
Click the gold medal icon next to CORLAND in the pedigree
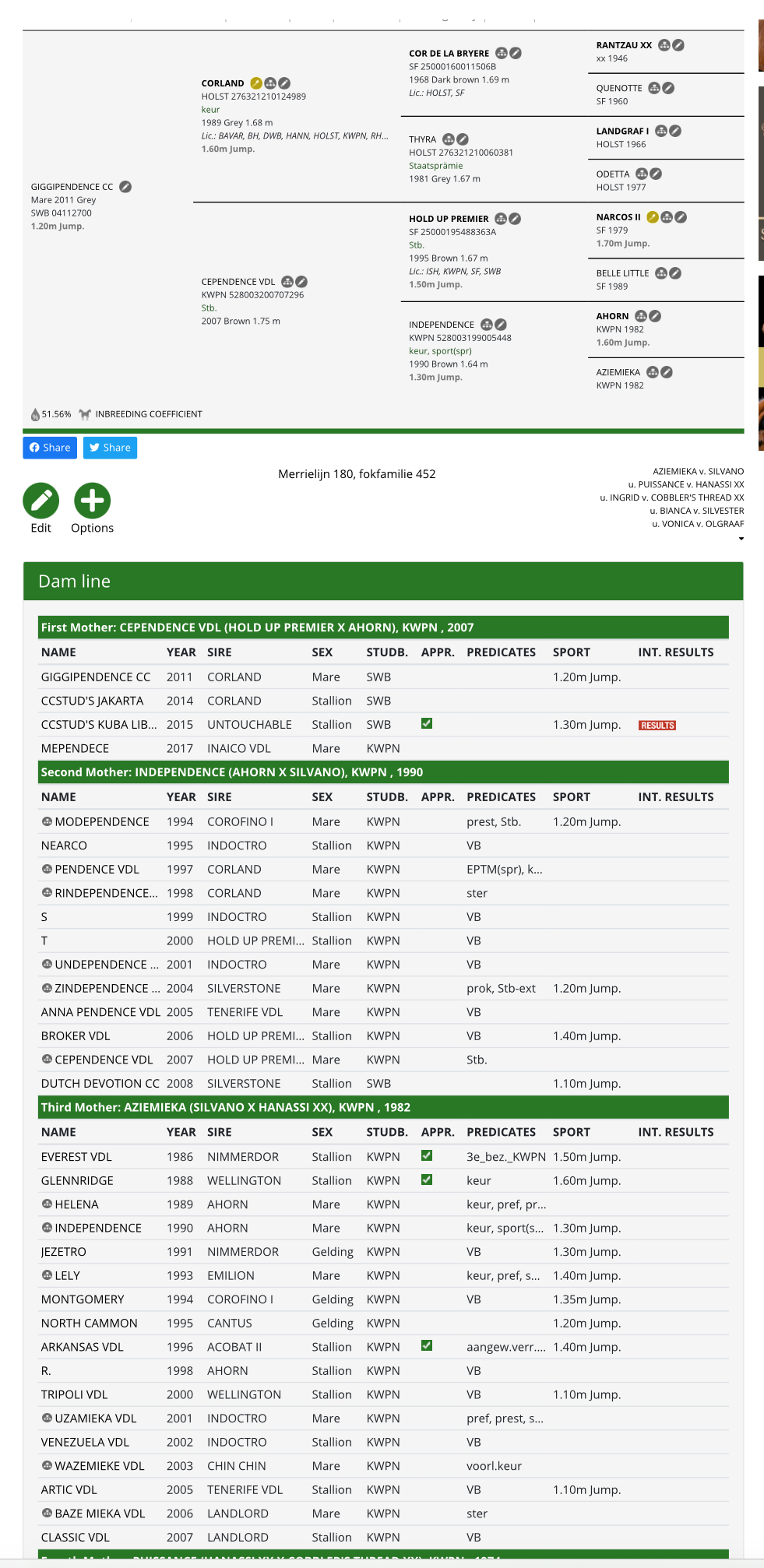pyautogui.click(x=256, y=83)
